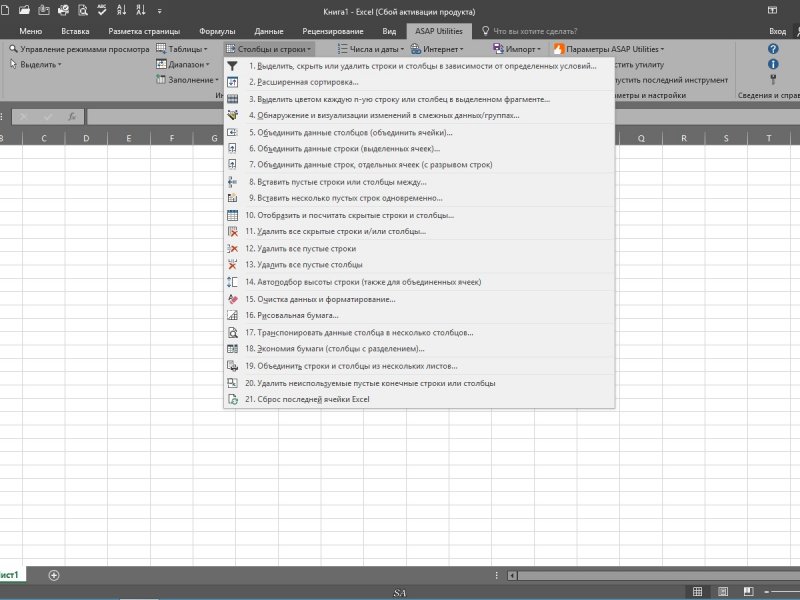The height and width of the screenshot is (600, 800).
Task: Click the Вход sign-in link
Action: pos(777,31)
